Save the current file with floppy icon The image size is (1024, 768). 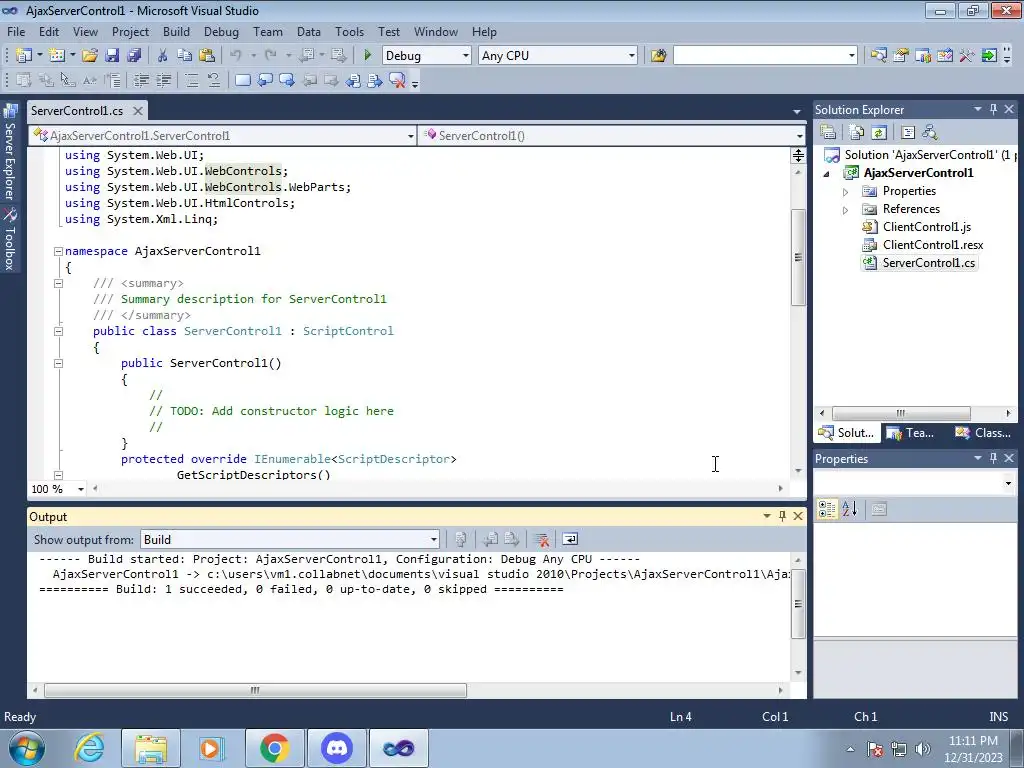pyautogui.click(x=112, y=56)
